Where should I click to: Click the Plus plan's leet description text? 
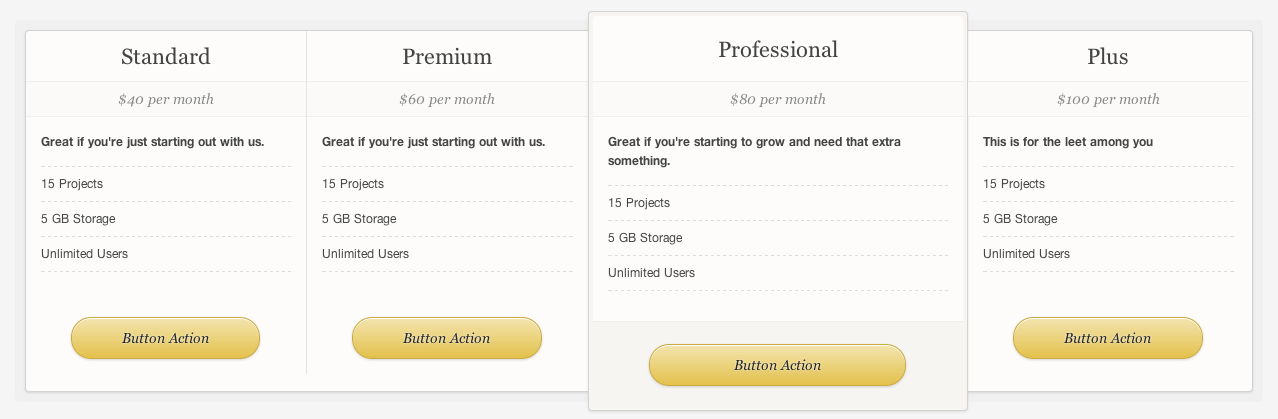pos(1068,142)
